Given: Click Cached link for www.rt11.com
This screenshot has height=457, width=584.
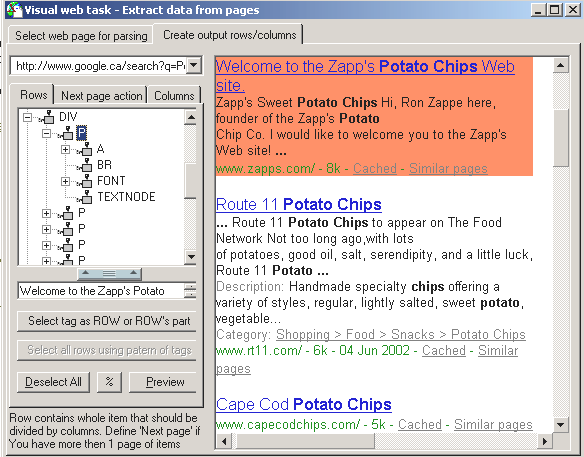Looking at the screenshot, I should click(x=444, y=350).
